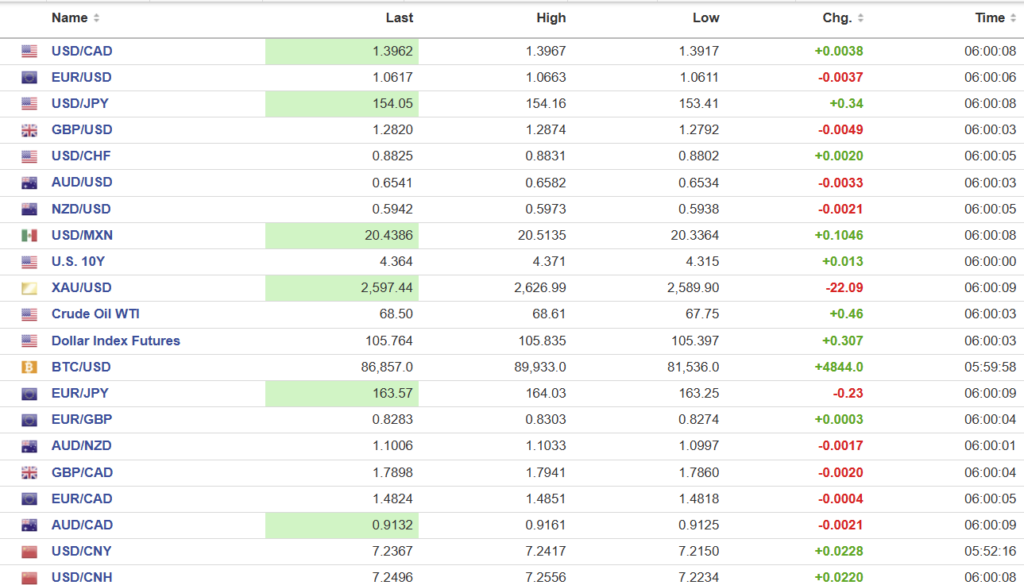Click the New Zealand flag beside NZD/USD
Image resolution: width=1024 pixels, height=585 pixels.
pos(29,210)
